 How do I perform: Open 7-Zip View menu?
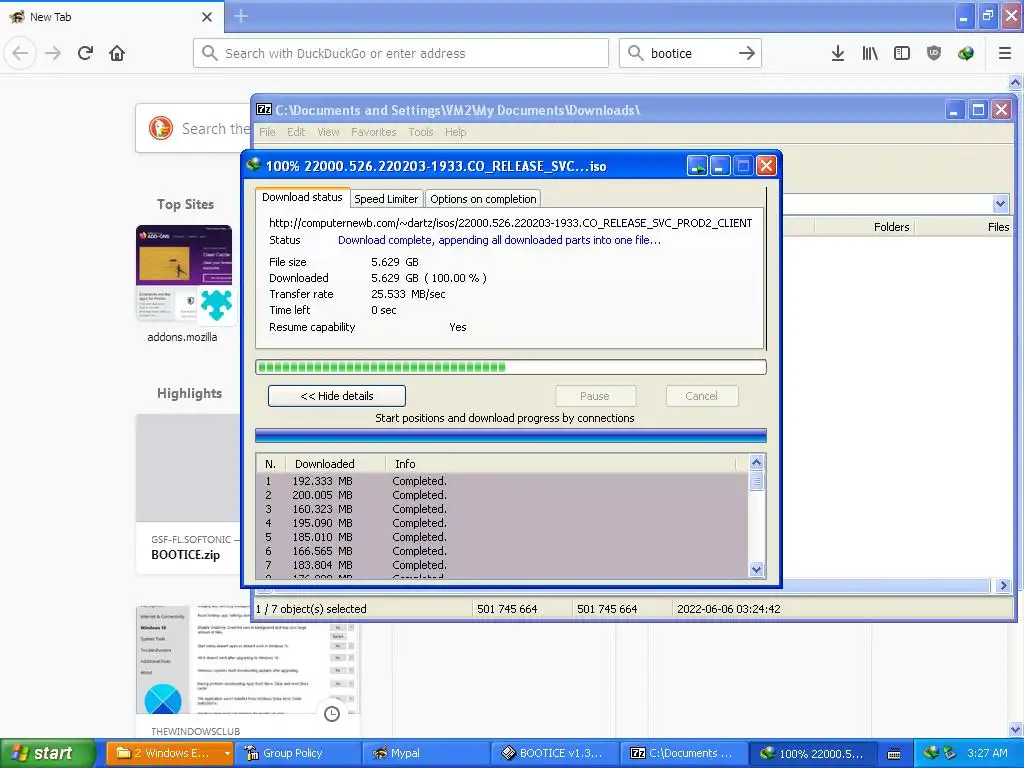click(x=328, y=132)
